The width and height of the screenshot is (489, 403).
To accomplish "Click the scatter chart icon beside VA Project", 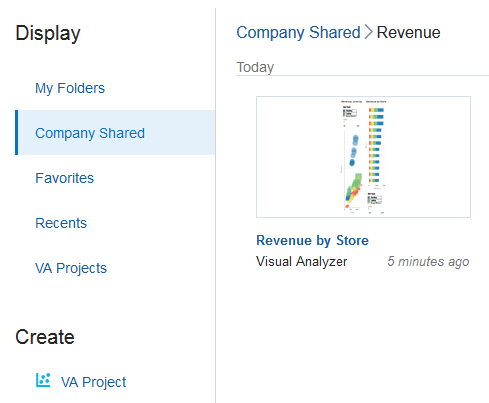I will pyautogui.click(x=43, y=380).
